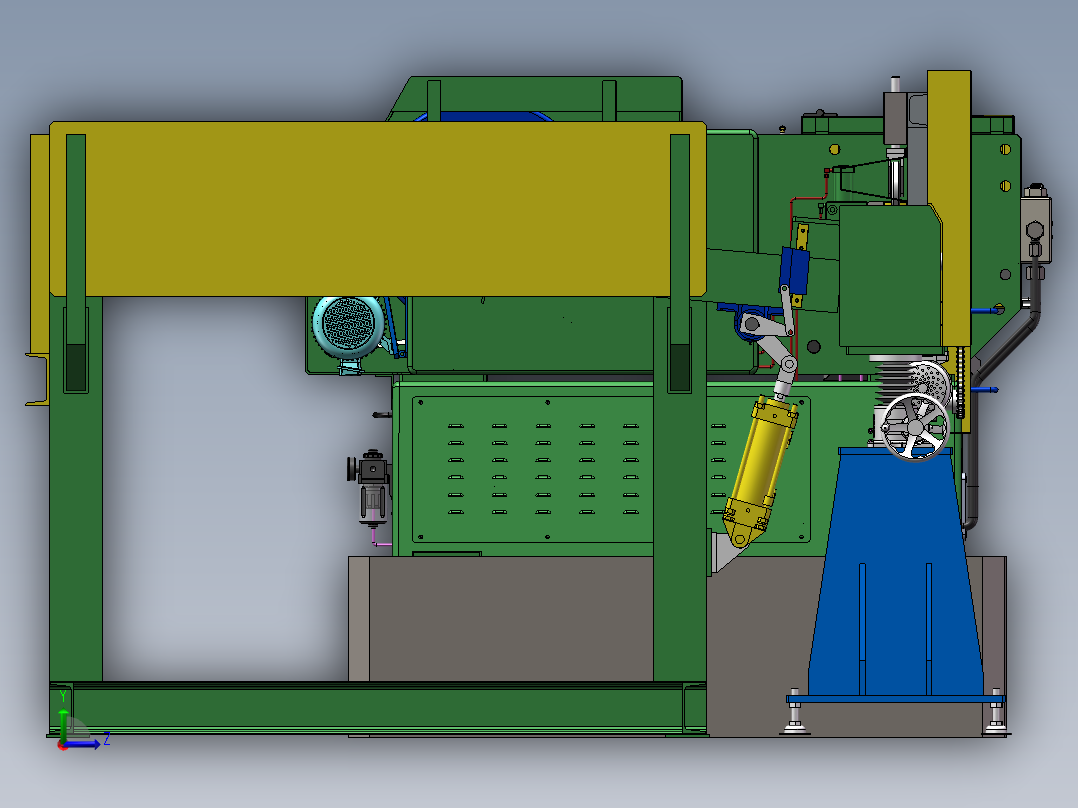1078x808 pixels.
Task: Select the tall yellow vertical plate at the right
Action: point(950,206)
